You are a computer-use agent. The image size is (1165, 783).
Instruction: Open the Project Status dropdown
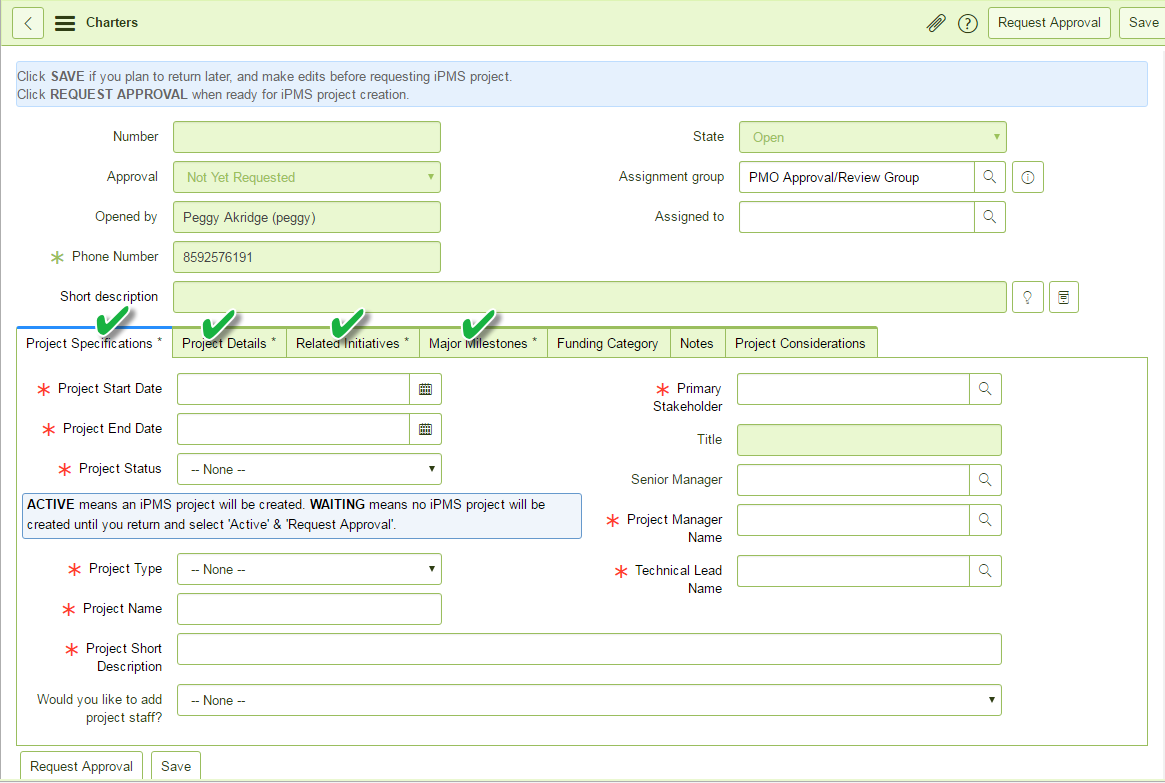[309, 468]
